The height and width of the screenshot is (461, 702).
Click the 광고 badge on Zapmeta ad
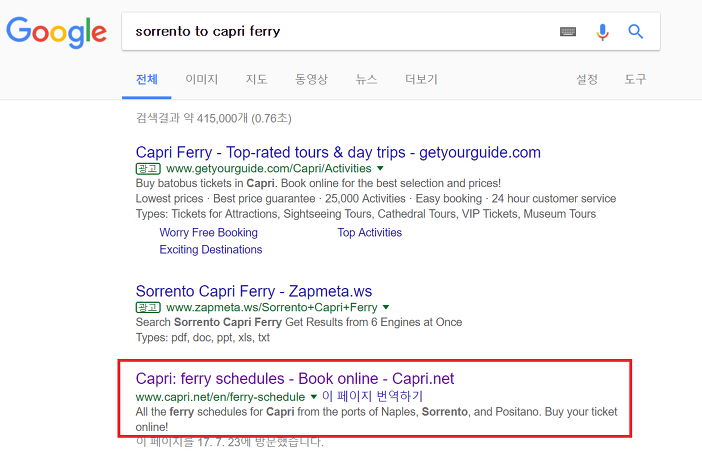148,307
